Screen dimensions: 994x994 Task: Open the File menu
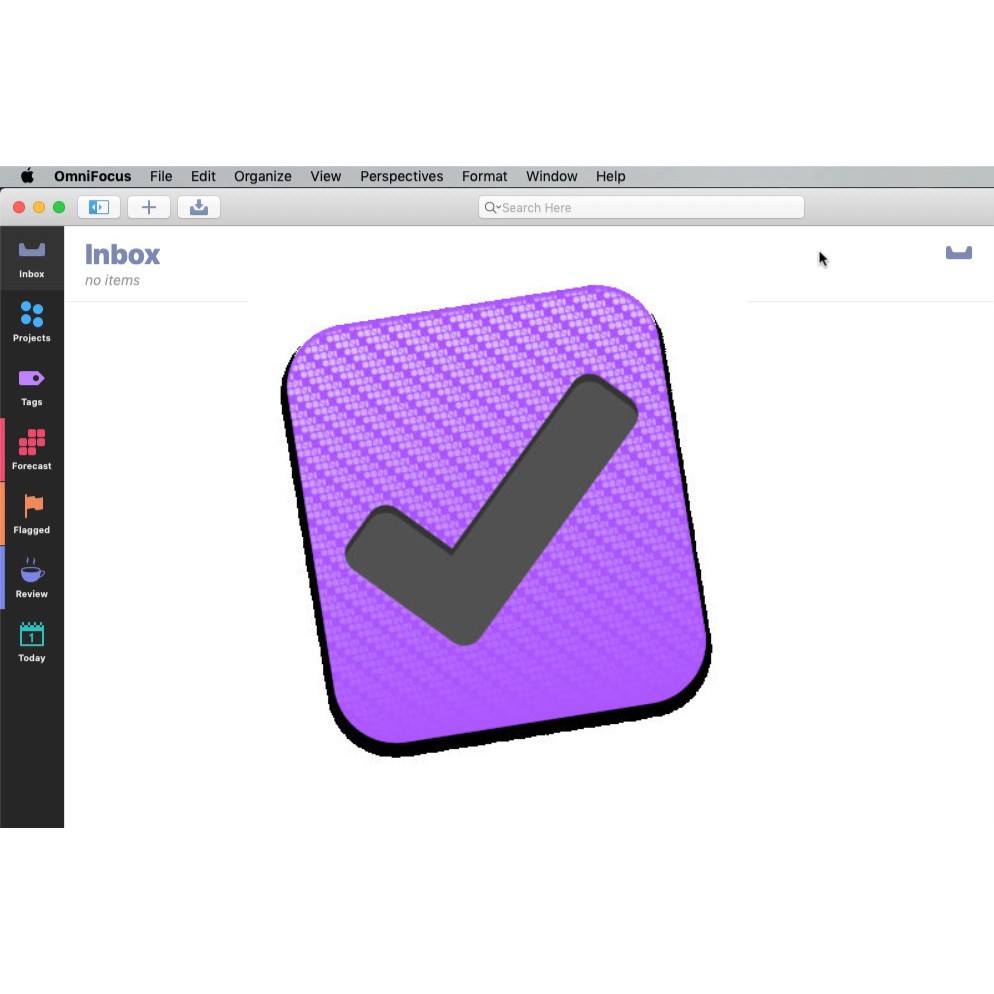coord(161,176)
